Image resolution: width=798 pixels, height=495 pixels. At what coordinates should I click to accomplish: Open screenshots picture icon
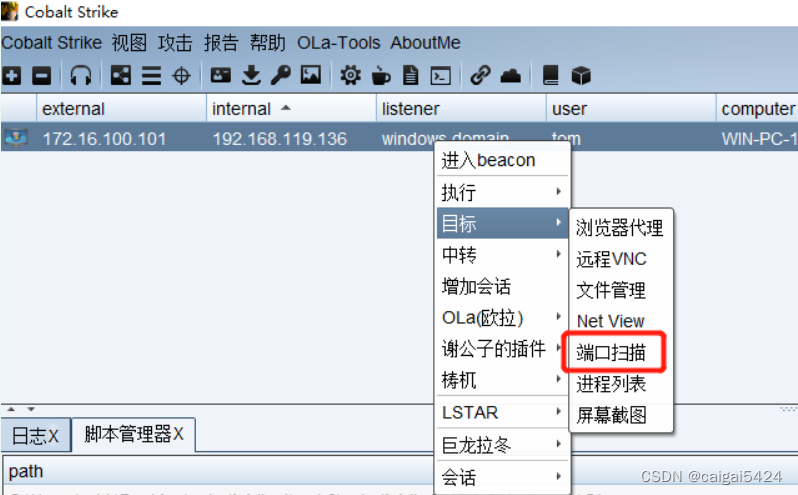click(311, 75)
